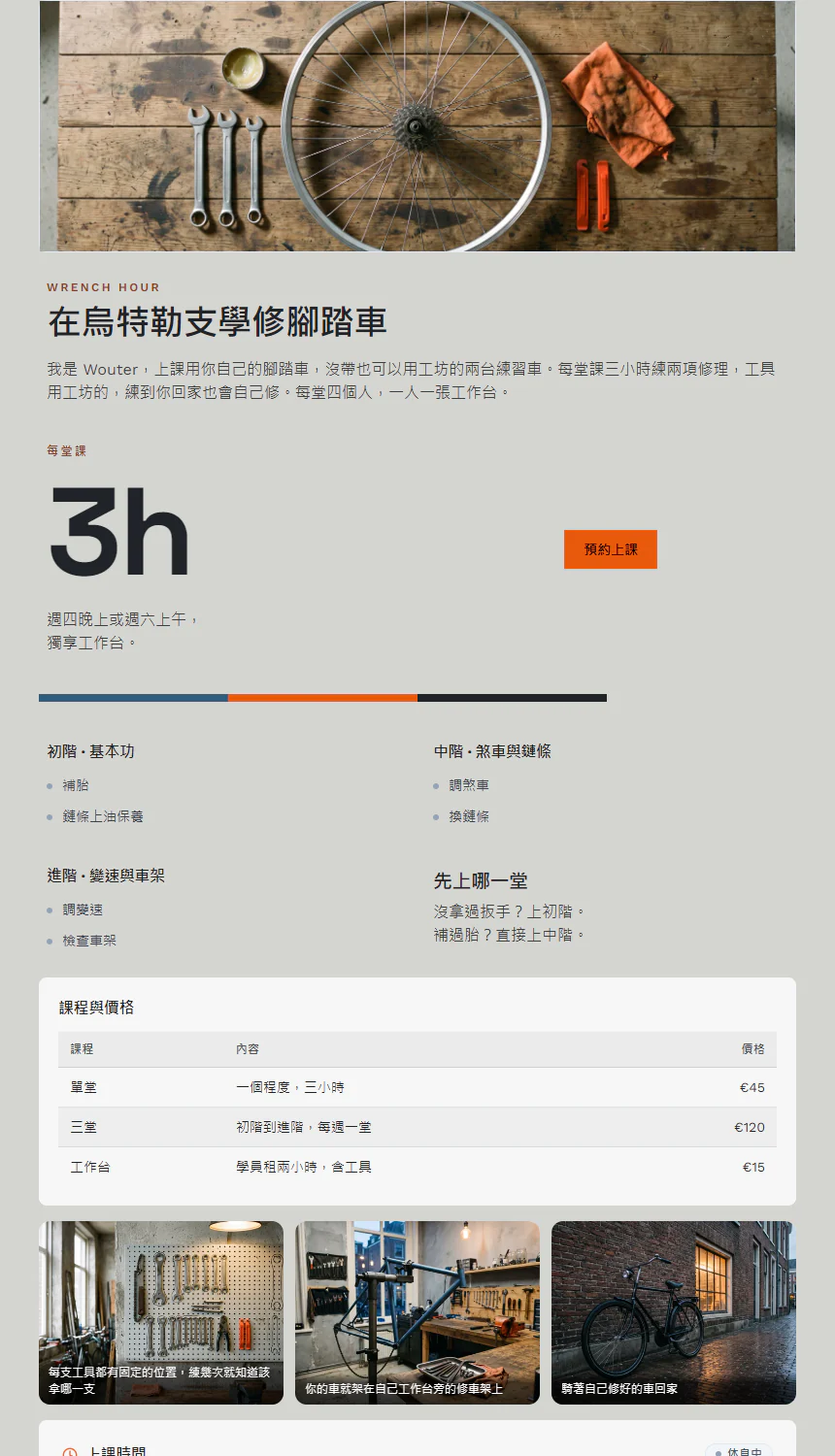The image size is (835, 1456).
Task: Click the 檢查車架 list item
Action: pos(89,941)
